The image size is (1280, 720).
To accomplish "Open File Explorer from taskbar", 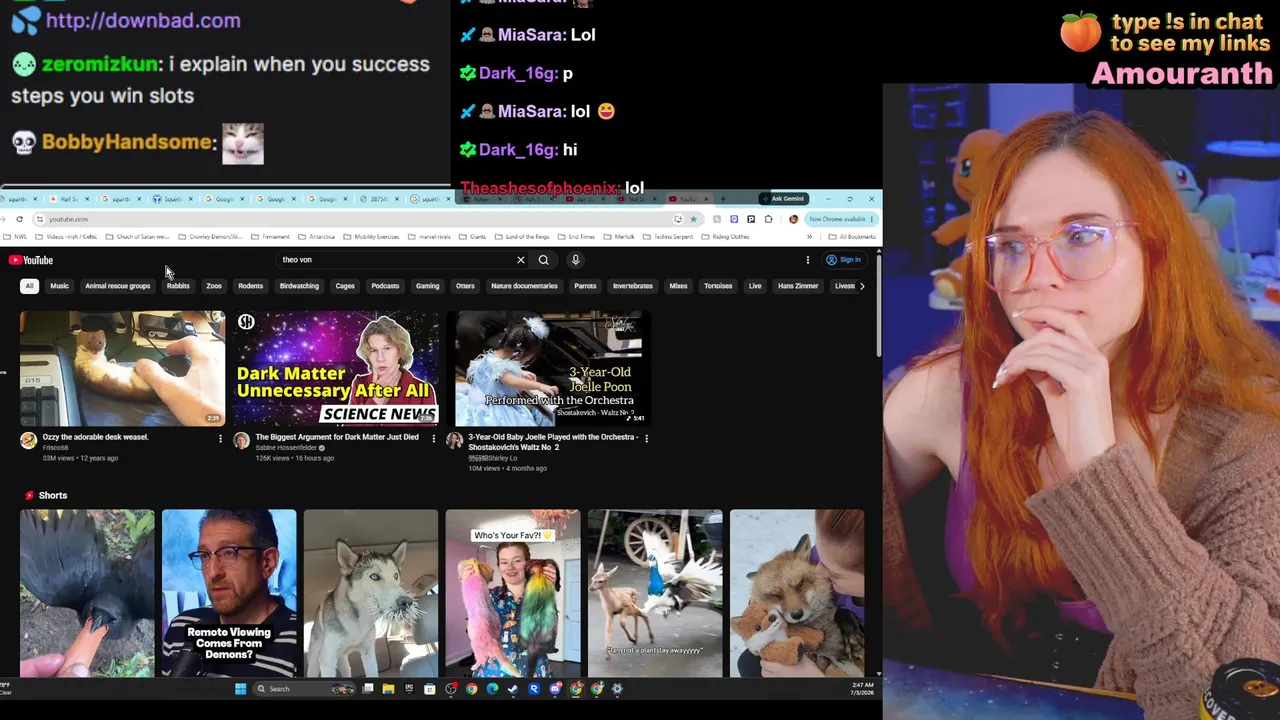I will pos(388,689).
